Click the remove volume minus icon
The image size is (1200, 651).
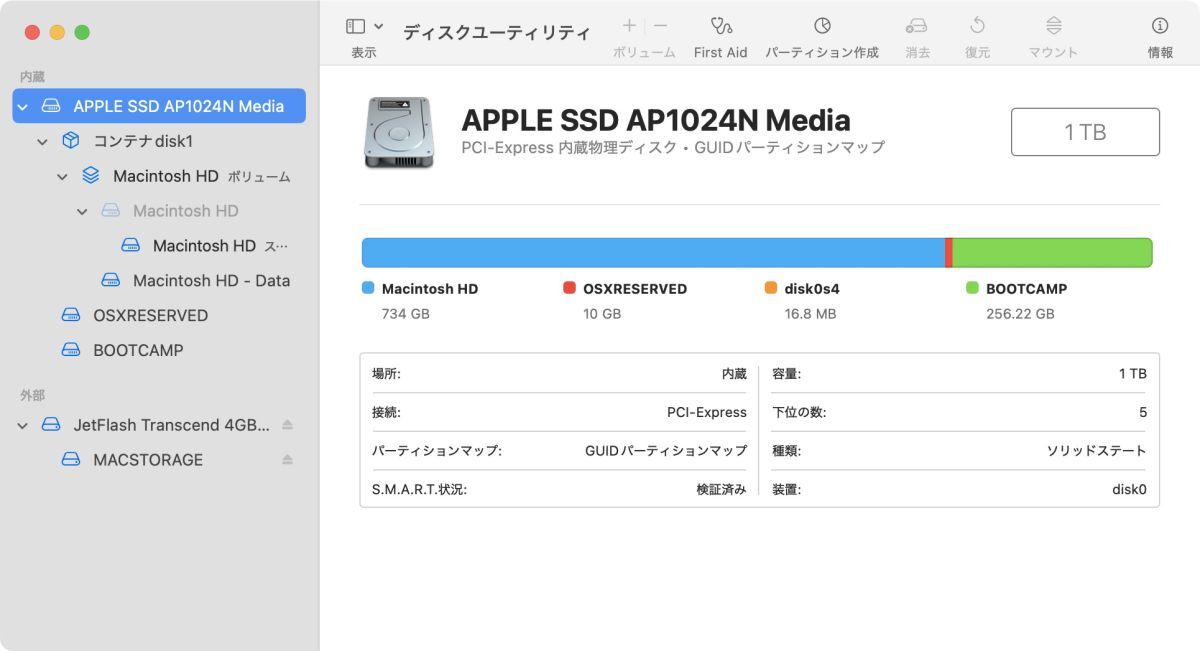661,26
